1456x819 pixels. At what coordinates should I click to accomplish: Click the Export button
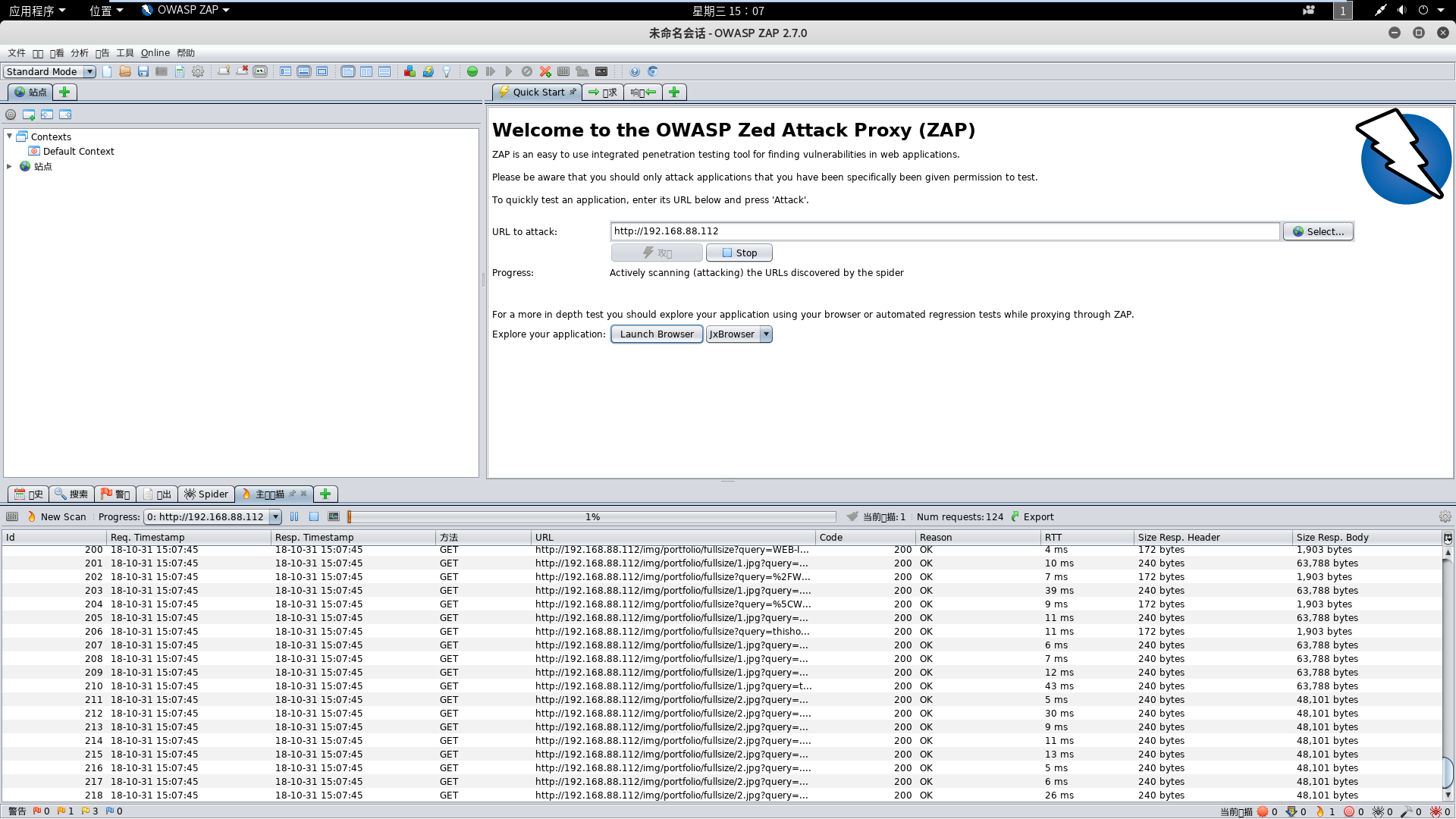click(x=1032, y=516)
